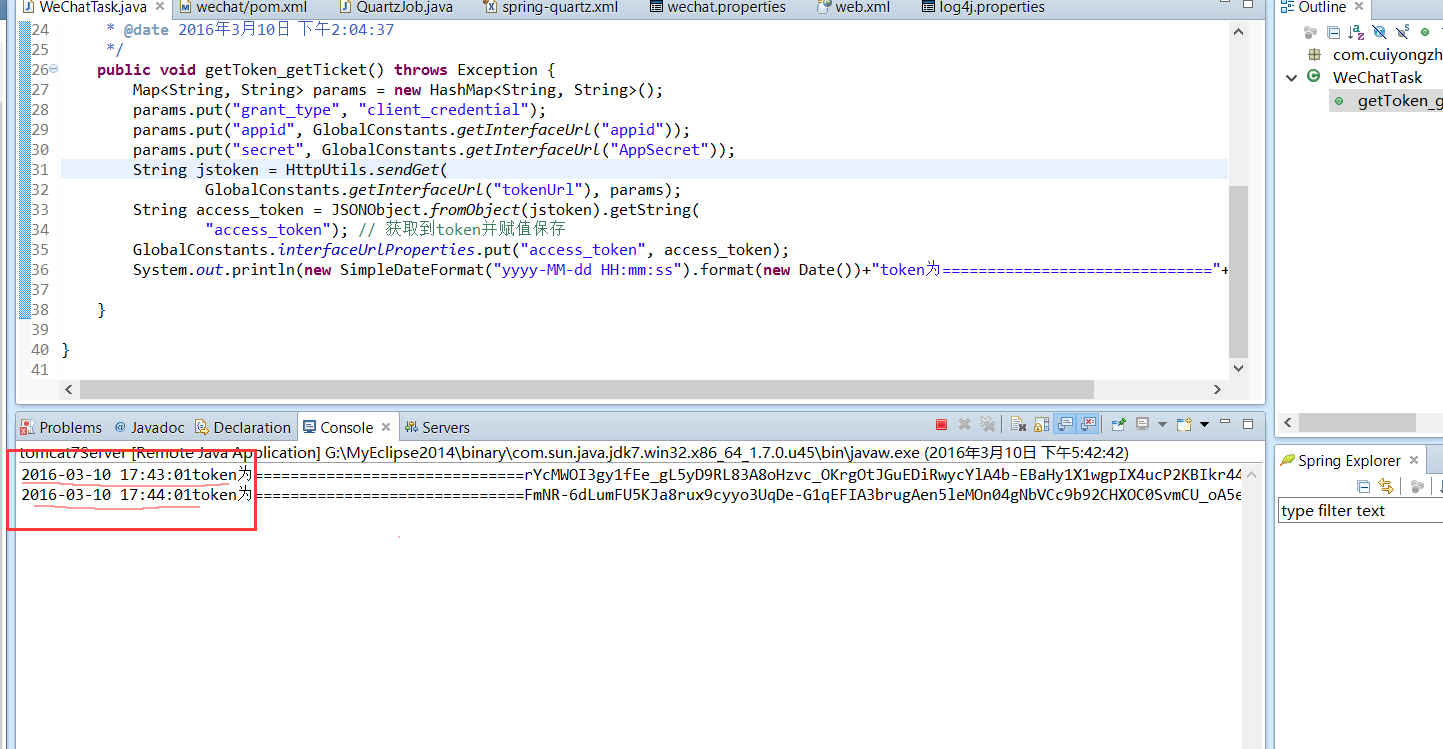Toggle Scroll Lock in the Console
Image resolution: width=1443 pixels, height=749 pixels.
(1041, 425)
